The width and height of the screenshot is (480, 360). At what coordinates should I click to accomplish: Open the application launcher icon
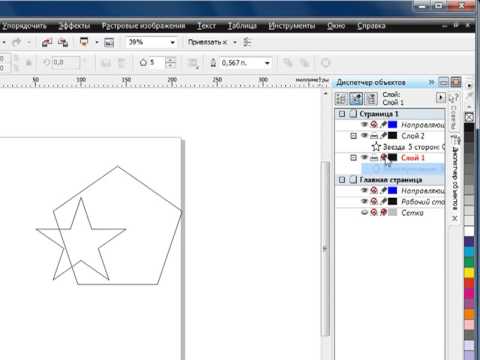[84, 42]
